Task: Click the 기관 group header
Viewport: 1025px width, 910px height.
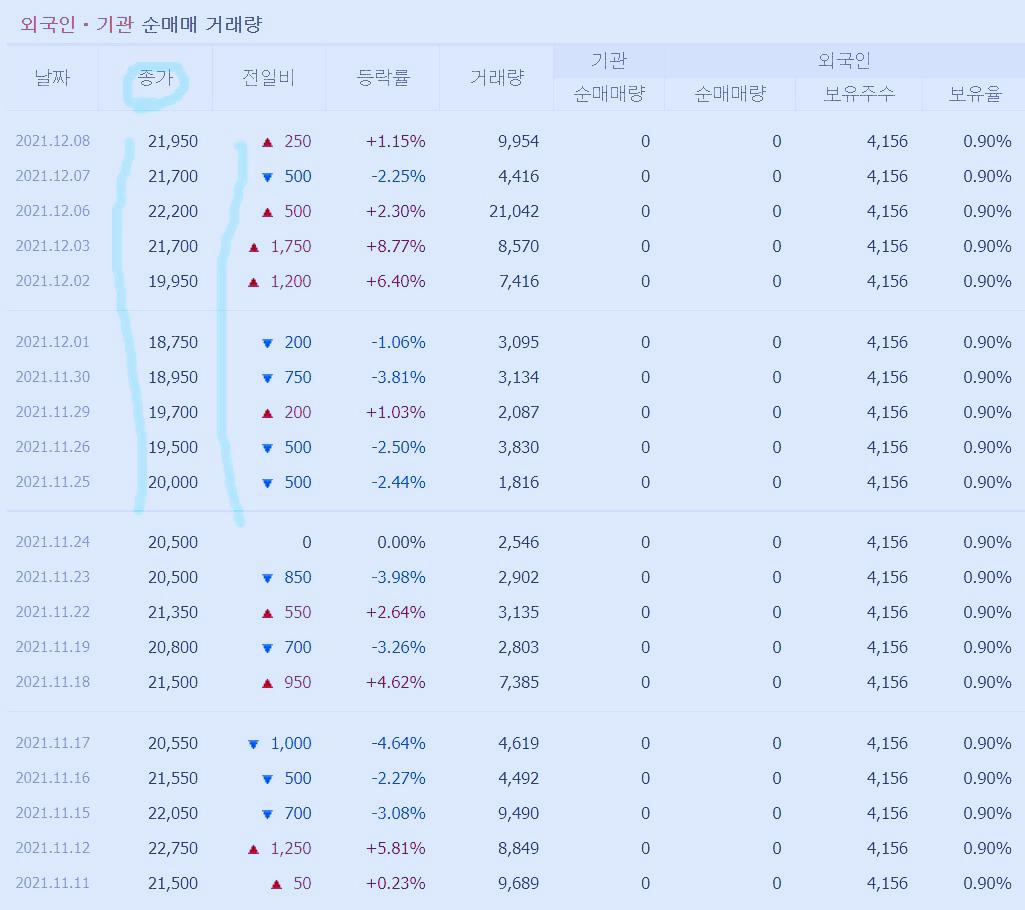Action: tap(609, 60)
